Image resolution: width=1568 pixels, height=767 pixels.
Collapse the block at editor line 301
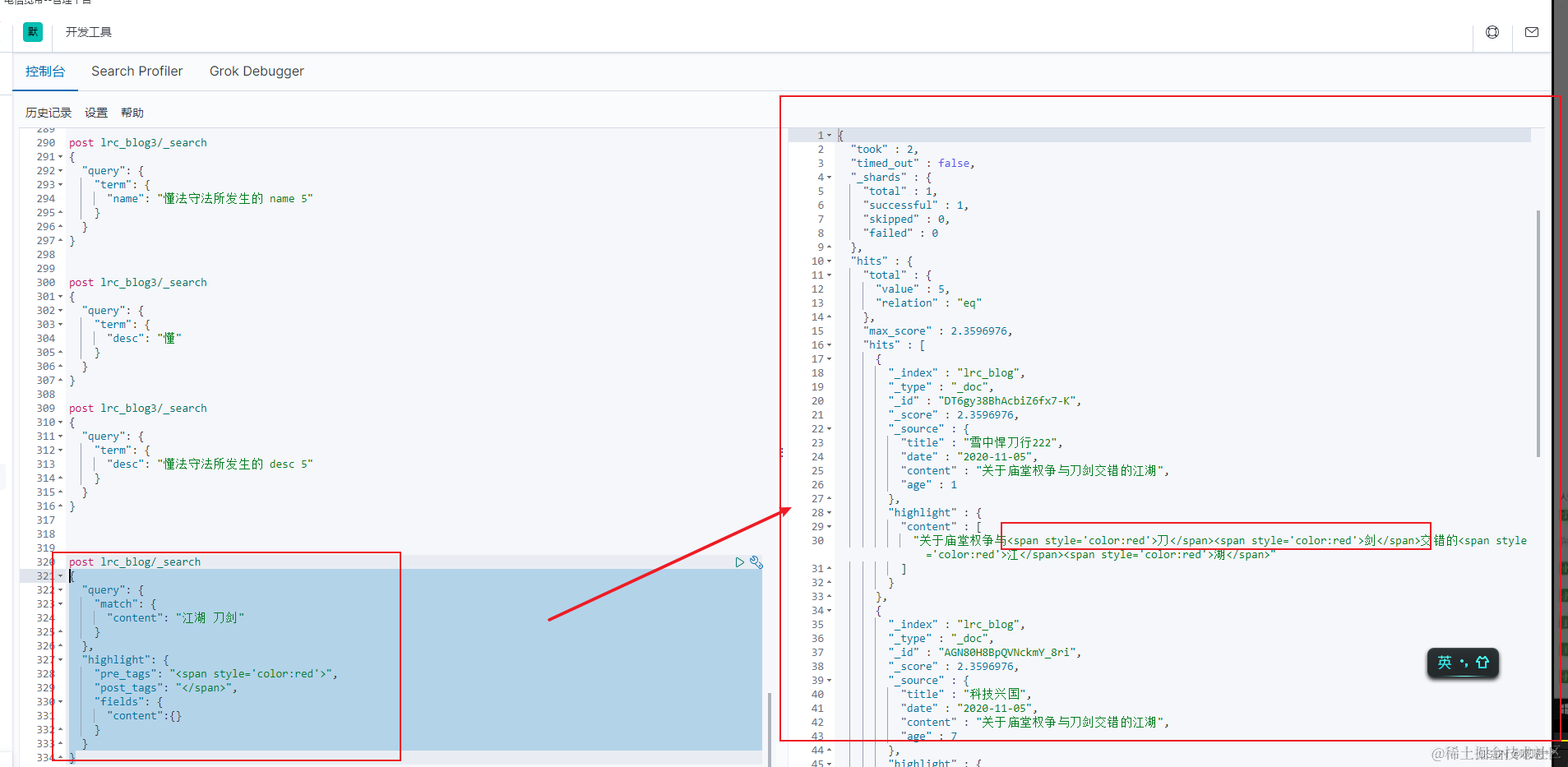(x=60, y=297)
